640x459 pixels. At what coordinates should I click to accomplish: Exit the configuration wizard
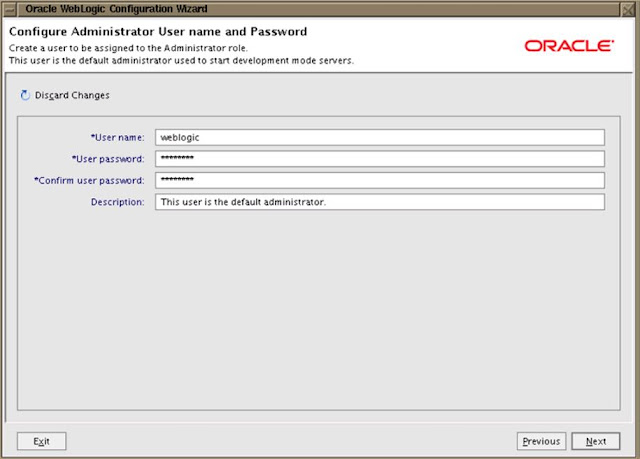pyautogui.click(x=42, y=441)
